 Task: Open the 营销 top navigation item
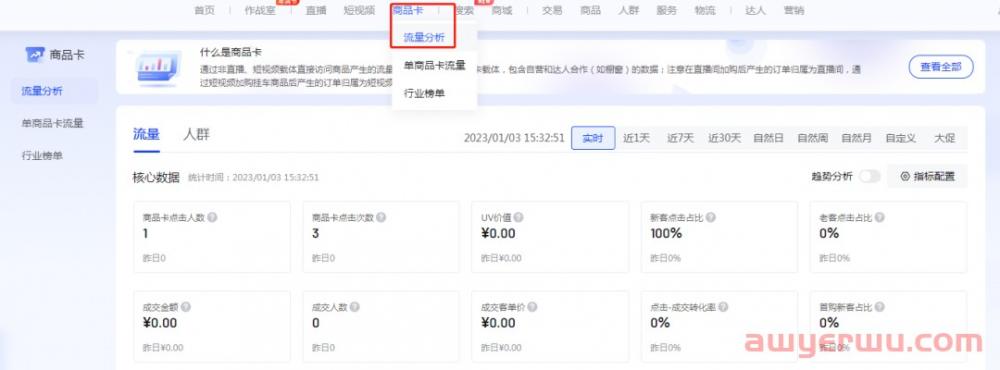click(x=793, y=10)
